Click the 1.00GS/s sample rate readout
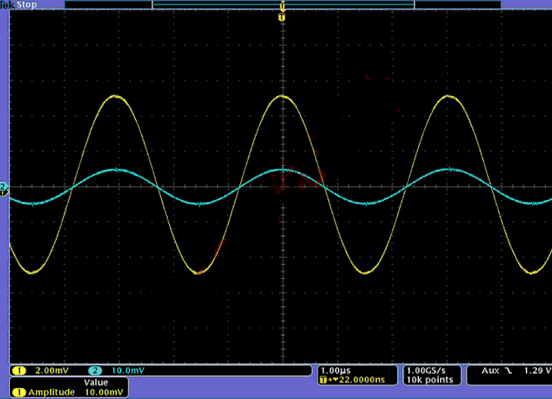Viewport: 552px width, 399px height. 426,371
